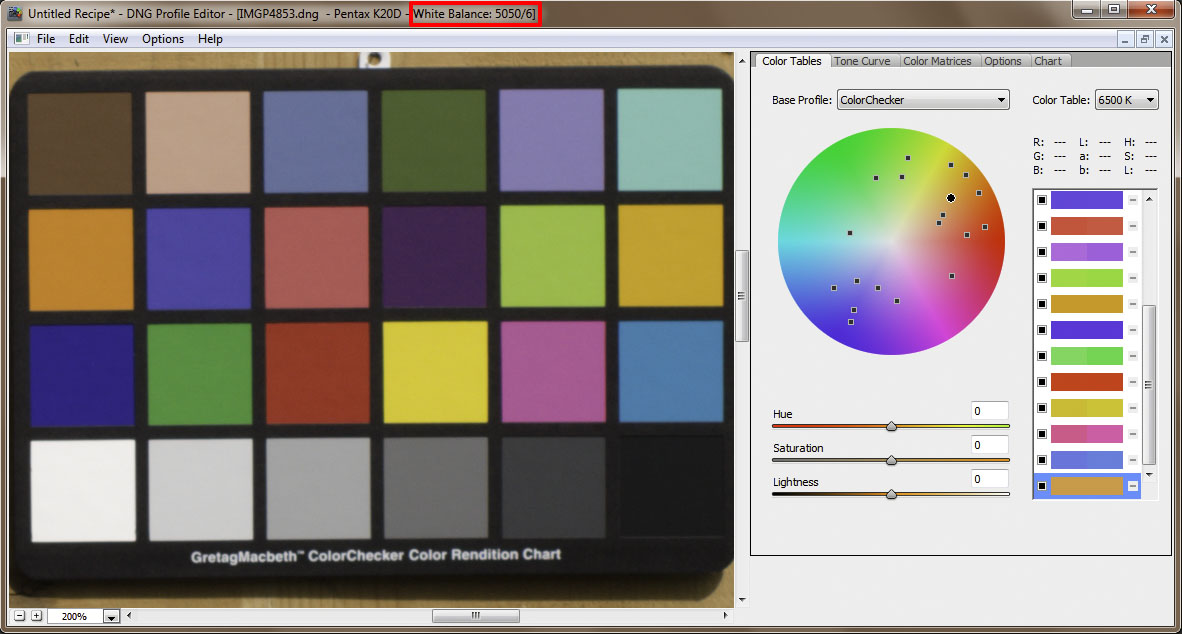Toggle checkbox for the periwinkle blue row

(1042, 460)
